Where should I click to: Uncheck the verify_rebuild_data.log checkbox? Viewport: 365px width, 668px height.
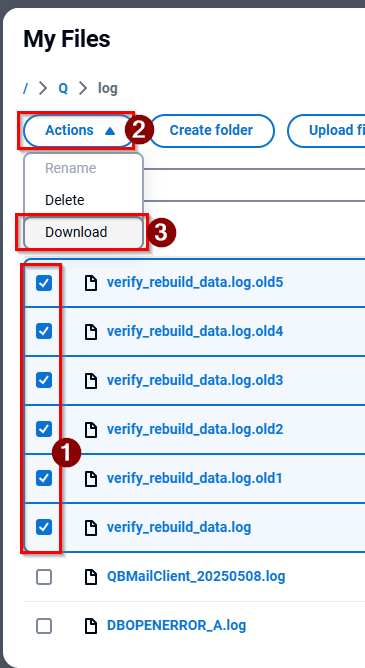44,527
